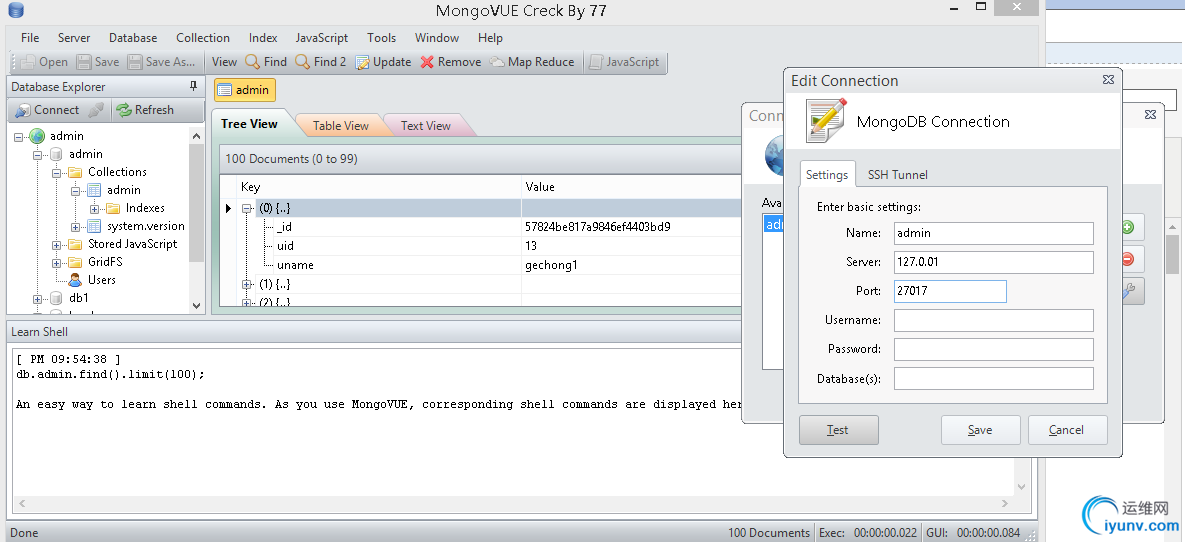1185x542 pixels.
Task: Select the admin server globe icon
Action: pos(37,136)
